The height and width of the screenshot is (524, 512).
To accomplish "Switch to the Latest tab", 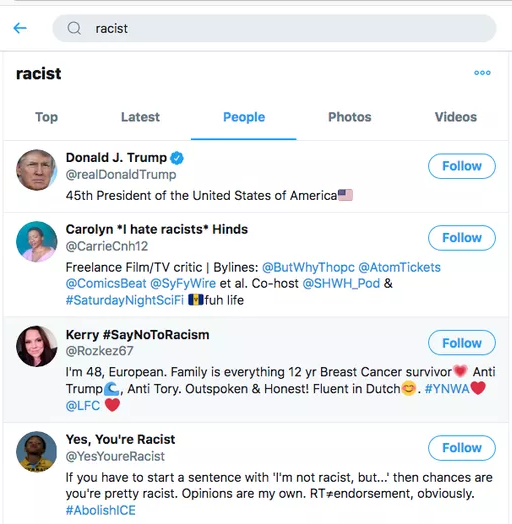I will click(x=140, y=117).
